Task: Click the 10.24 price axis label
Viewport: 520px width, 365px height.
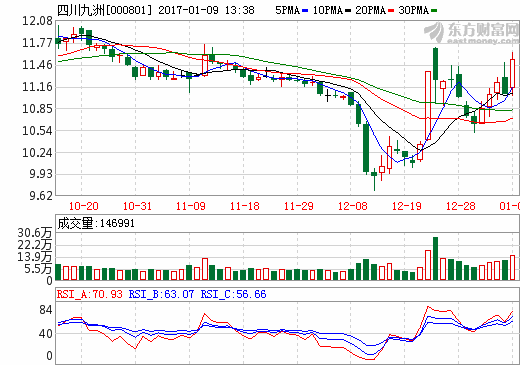Action: pos(37,153)
